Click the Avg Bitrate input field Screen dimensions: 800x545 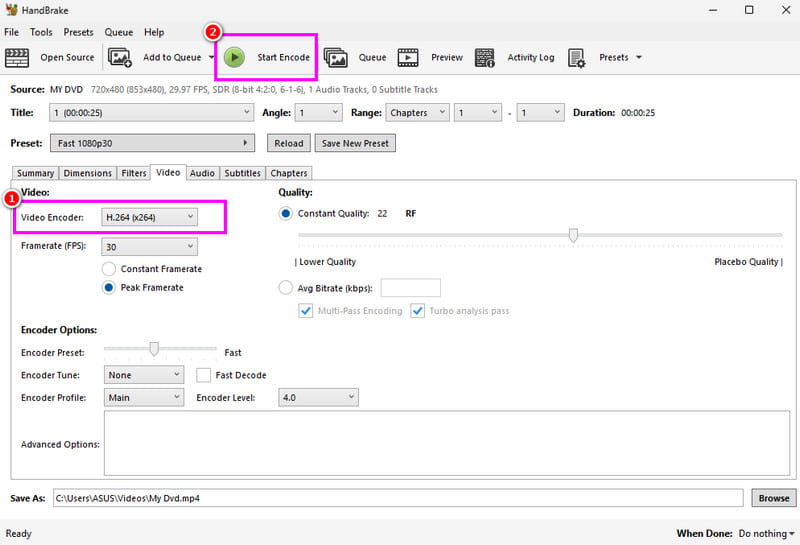[411, 288]
